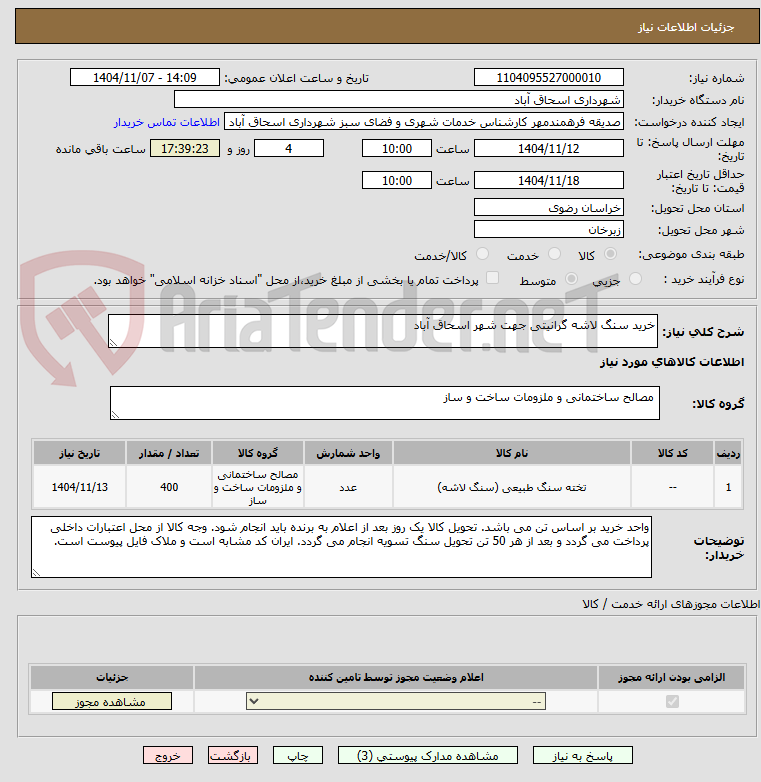This screenshot has width=761, height=782.
Task: Click the خروج exit button
Action: tap(168, 756)
